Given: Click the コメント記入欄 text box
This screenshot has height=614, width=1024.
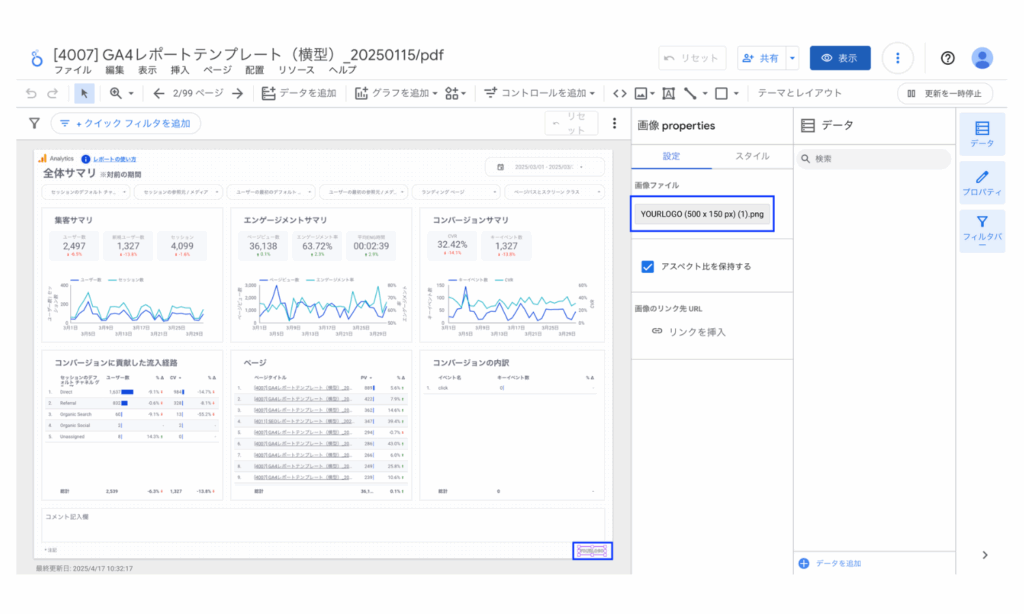Looking at the screenshot, I should click(x=323, y=526).
